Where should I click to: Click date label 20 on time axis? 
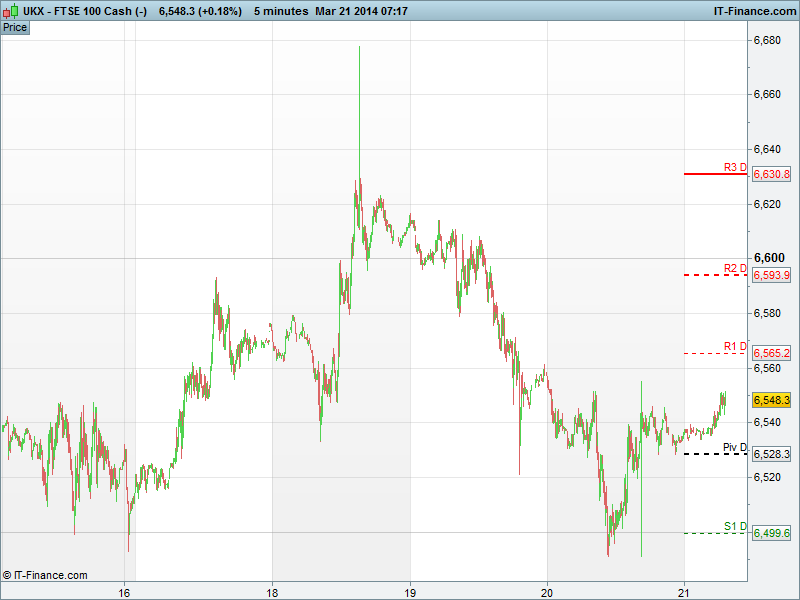click(547, 591)
